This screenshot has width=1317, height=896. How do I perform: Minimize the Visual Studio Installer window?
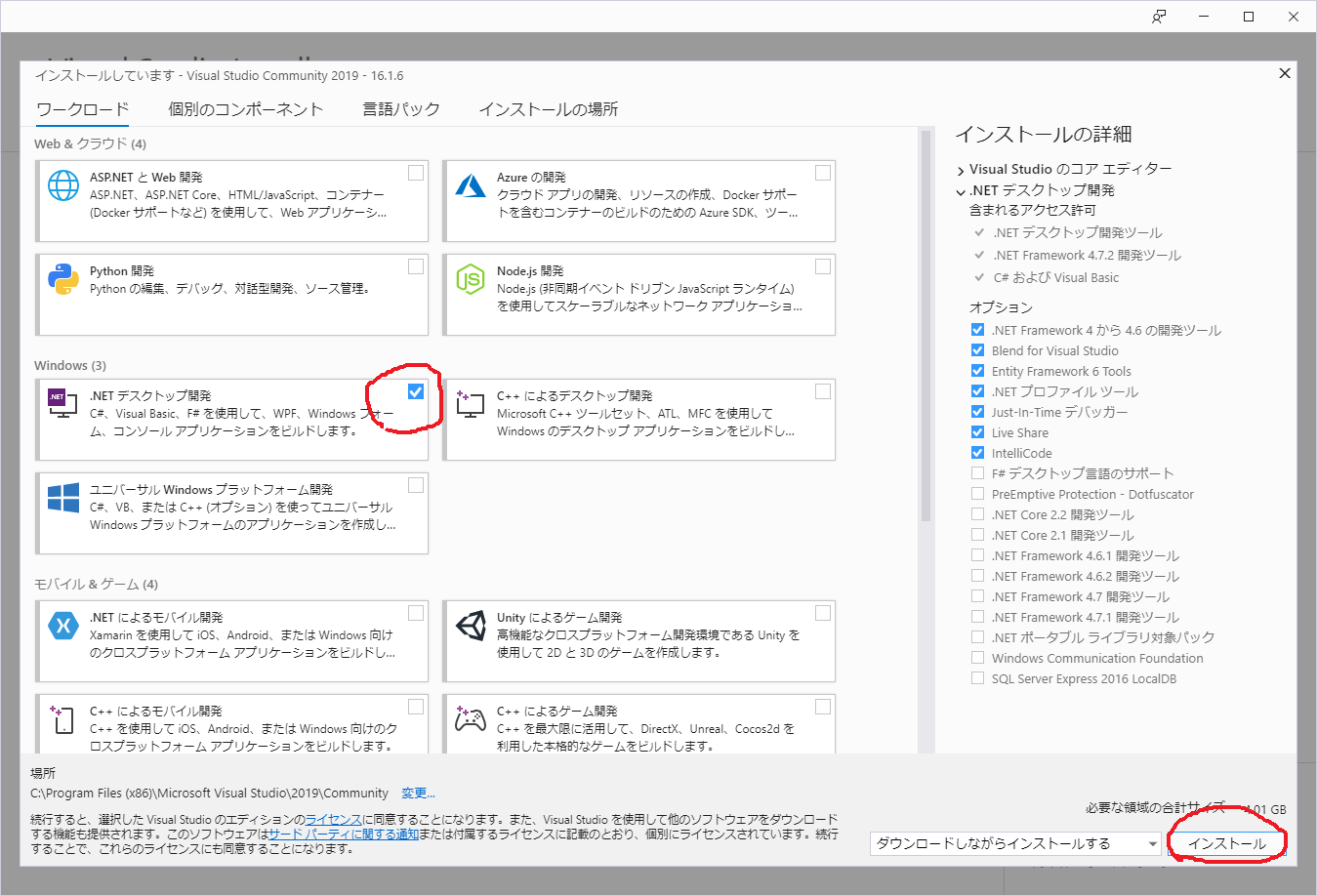(x=1204, y=17)
